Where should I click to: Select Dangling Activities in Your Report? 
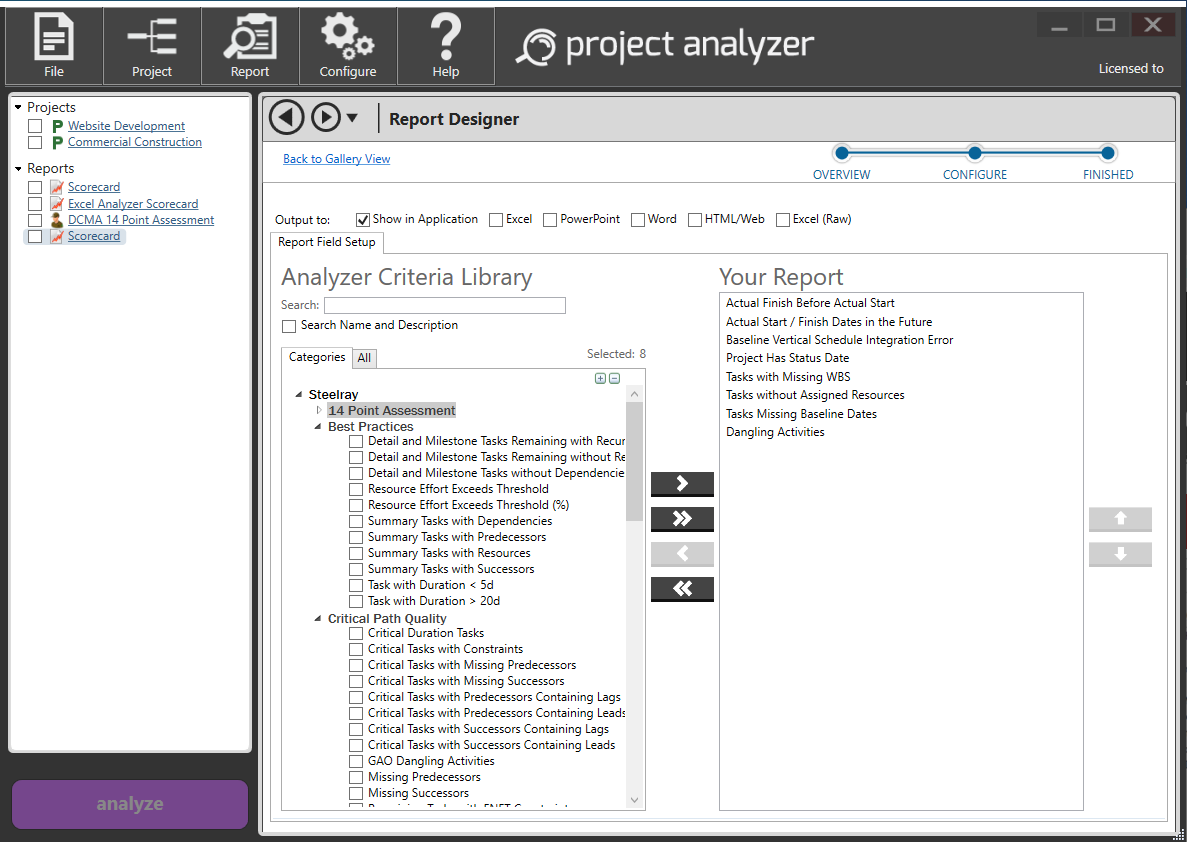click(775, 432)
